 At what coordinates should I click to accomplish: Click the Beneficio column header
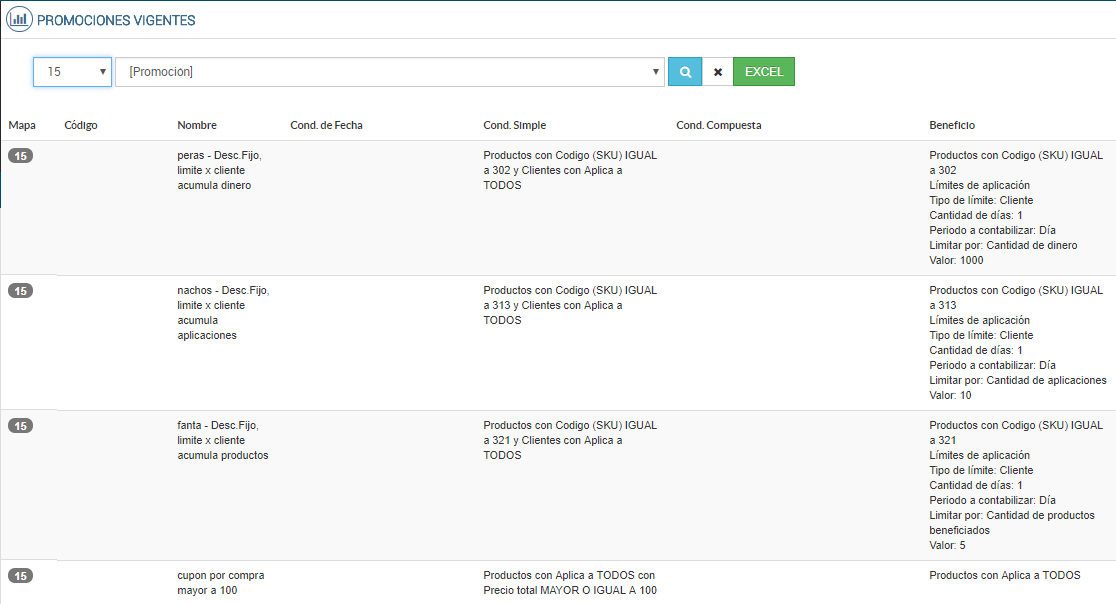(952, 125)
